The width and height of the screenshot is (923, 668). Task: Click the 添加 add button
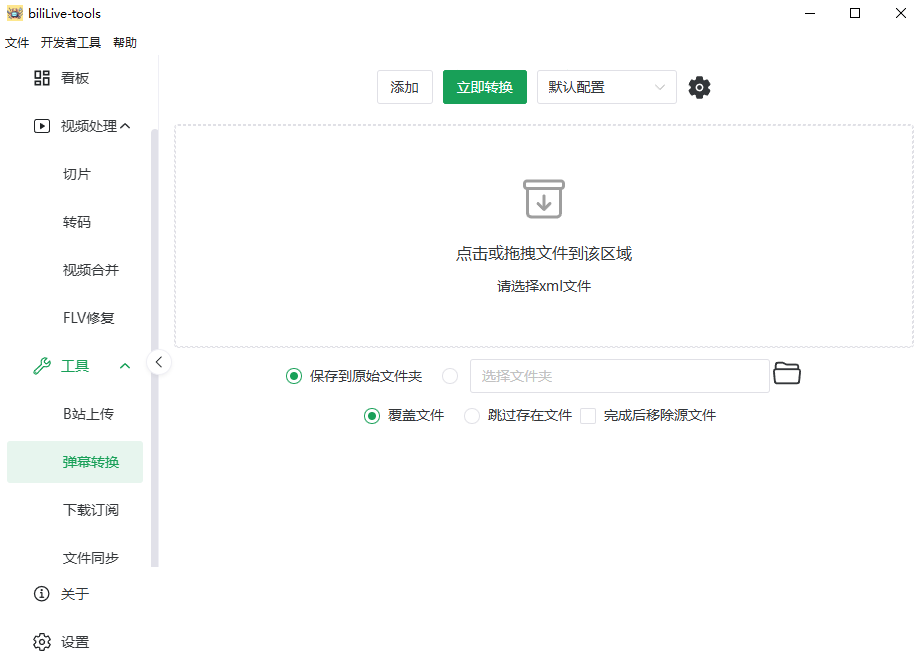pos(404,87)
